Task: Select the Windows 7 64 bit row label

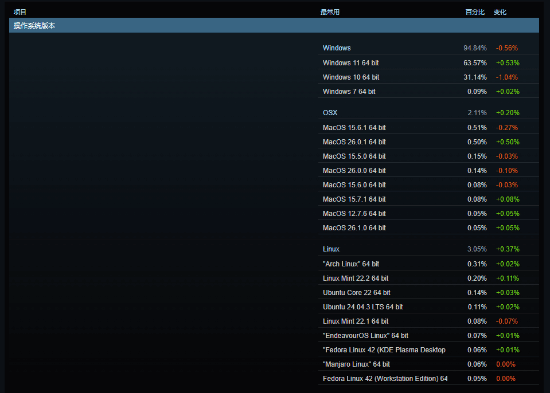Action: (x=349, y=92)
